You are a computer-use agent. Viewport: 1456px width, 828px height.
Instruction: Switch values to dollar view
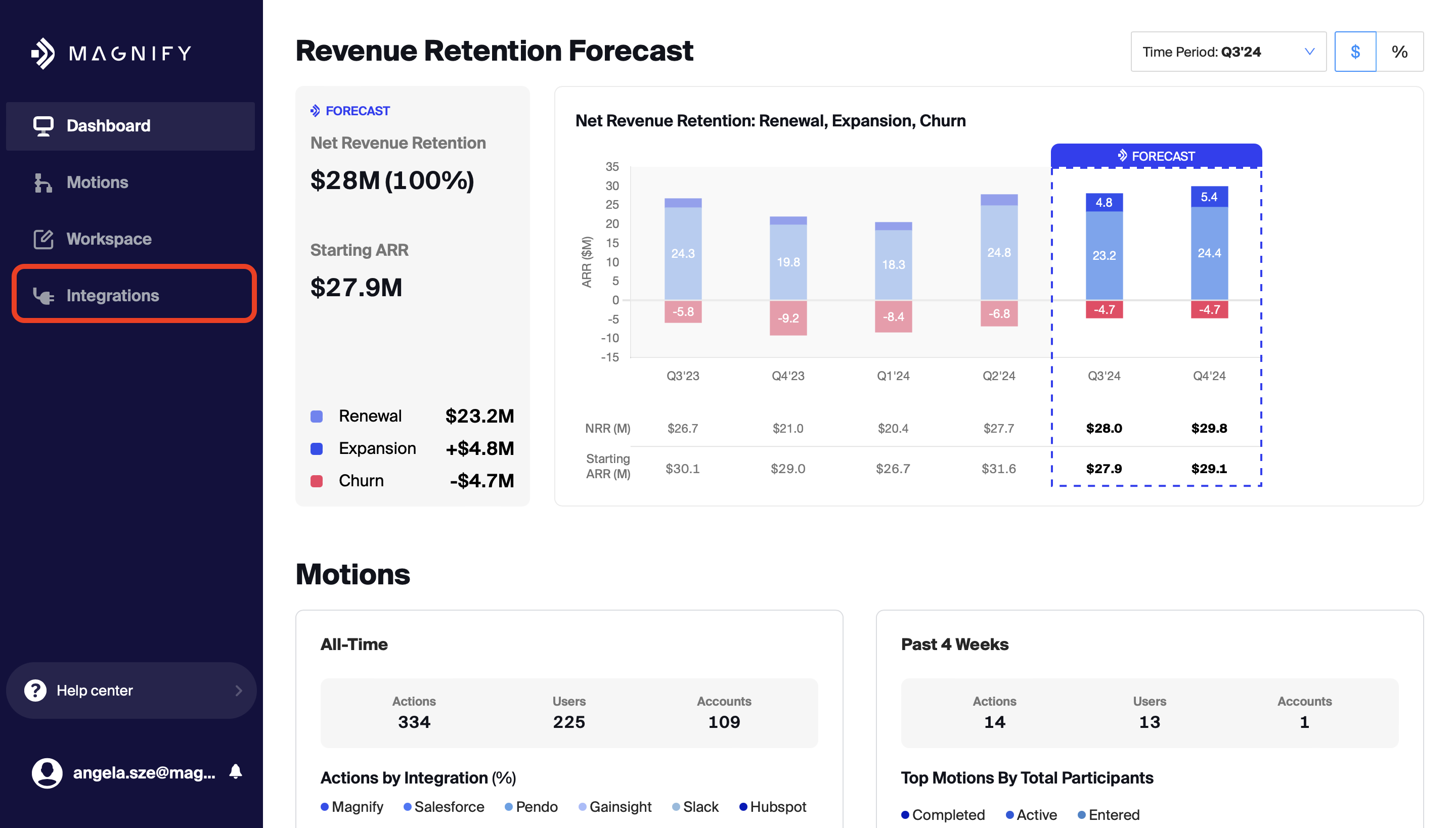click(x=1355, y=52)
